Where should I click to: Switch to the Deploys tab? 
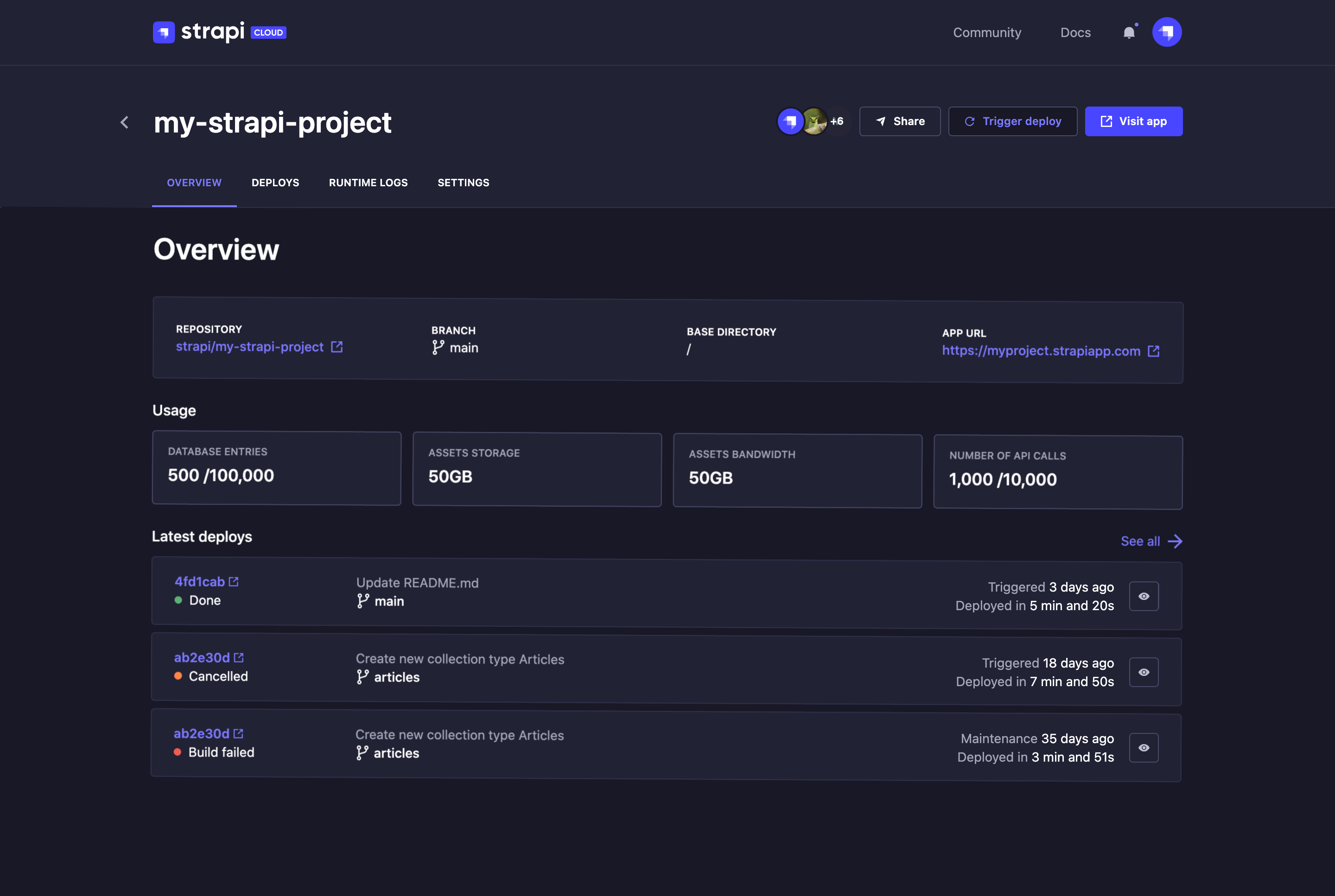point(275,182)
